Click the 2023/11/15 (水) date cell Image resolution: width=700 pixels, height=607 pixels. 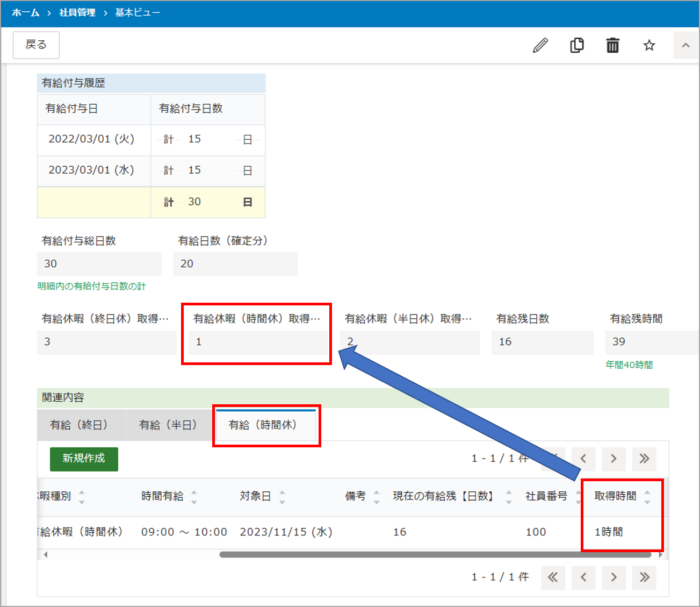point(286,532)
